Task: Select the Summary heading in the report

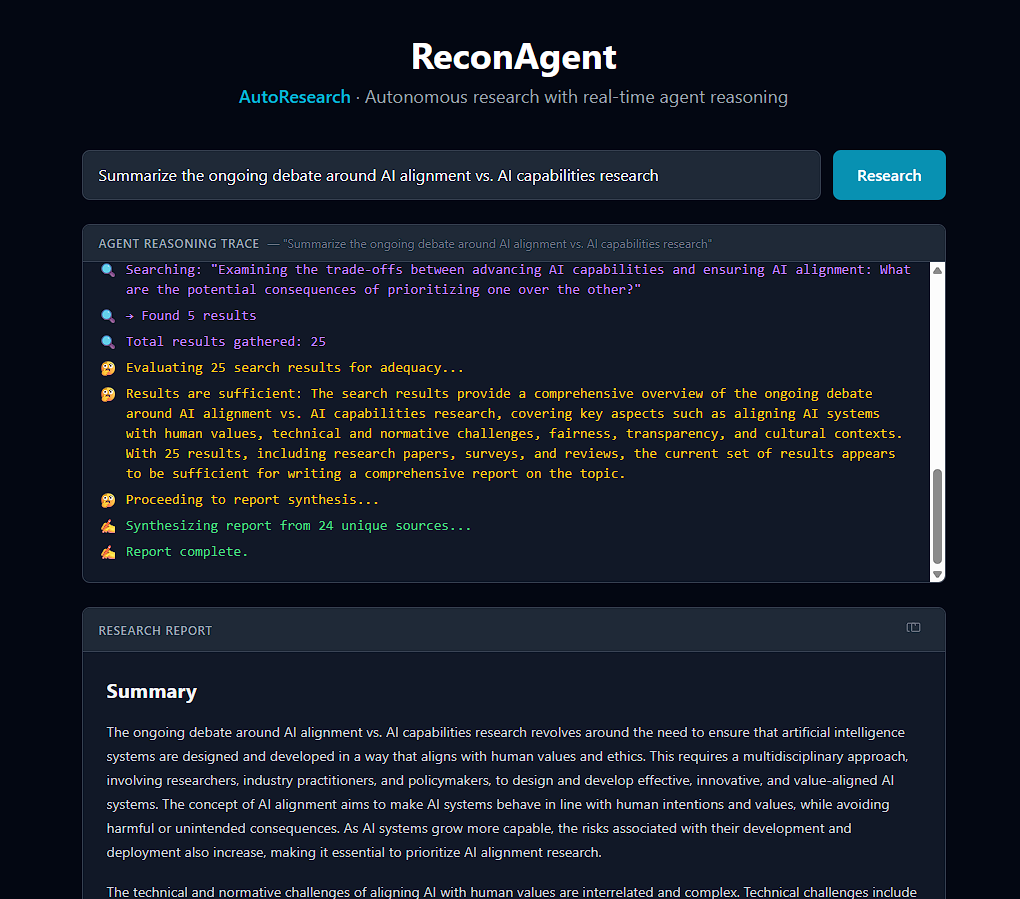Action: pyautogui.click(x=151, y=691)
